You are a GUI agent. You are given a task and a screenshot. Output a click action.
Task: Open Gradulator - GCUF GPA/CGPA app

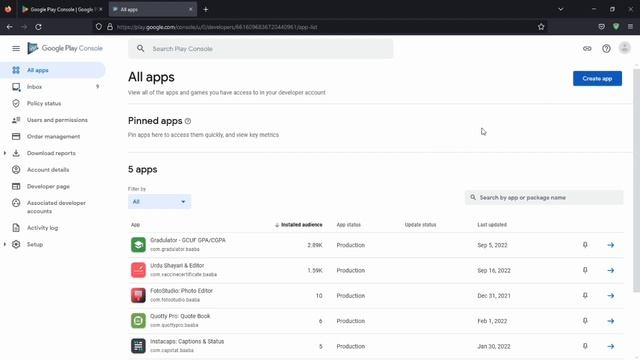click(188, 240)
